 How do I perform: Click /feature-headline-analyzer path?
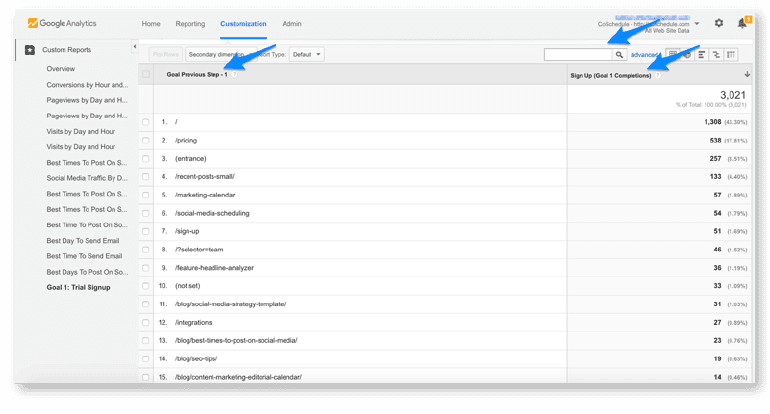coord(215,268)
